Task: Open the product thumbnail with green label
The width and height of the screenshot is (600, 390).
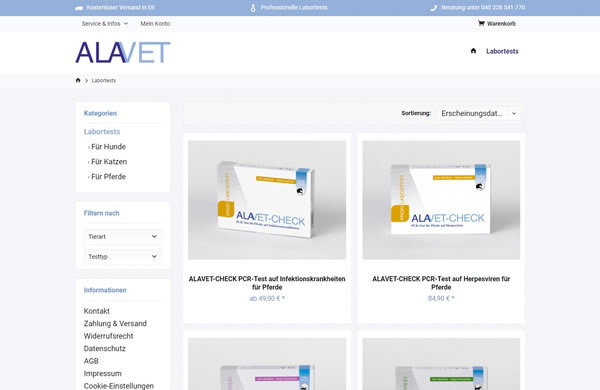Action: click(441, 364)
